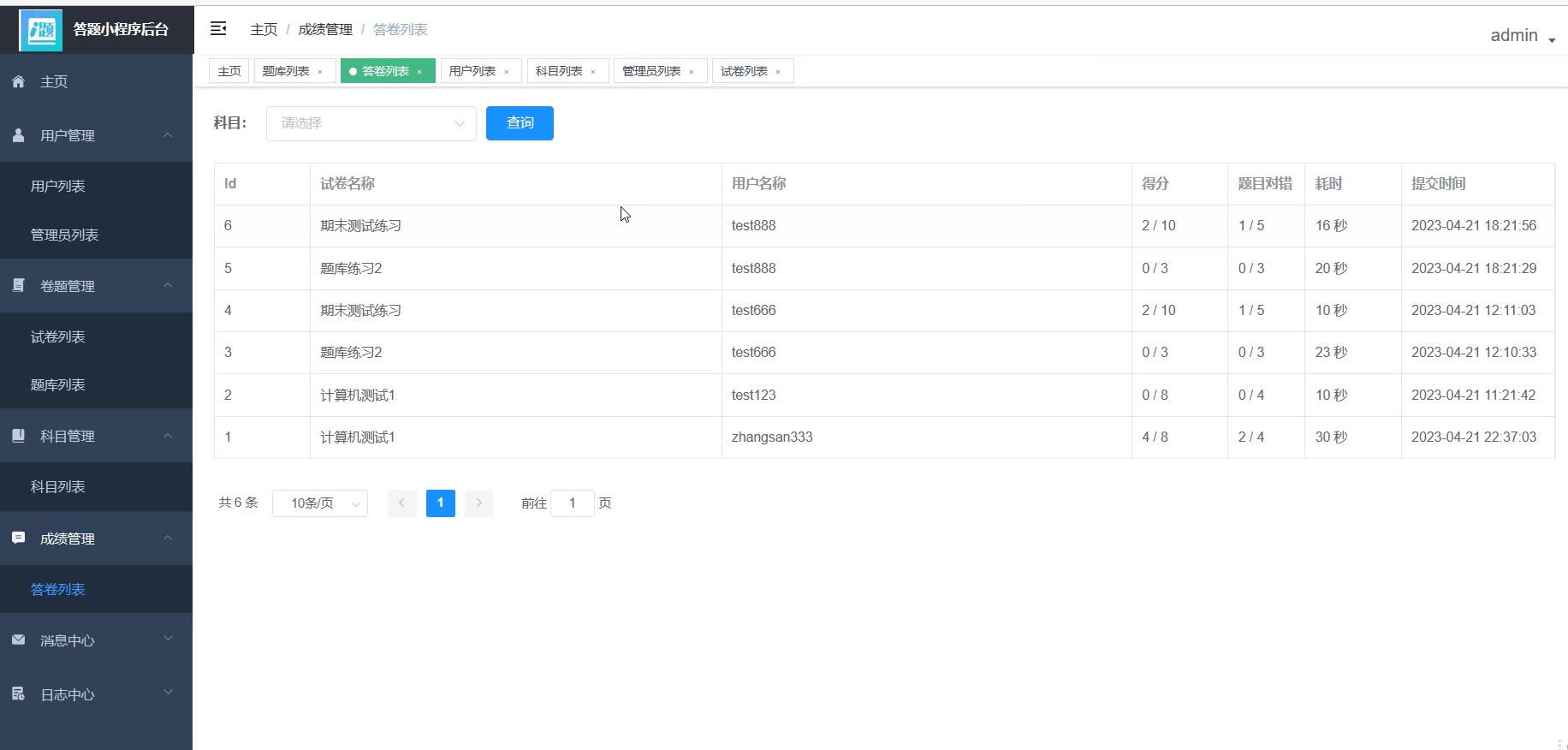Image resolution: width=1568 pixels, height=750 pixels.
Task: Click the 用户管理 person icon
Action: 19,135
